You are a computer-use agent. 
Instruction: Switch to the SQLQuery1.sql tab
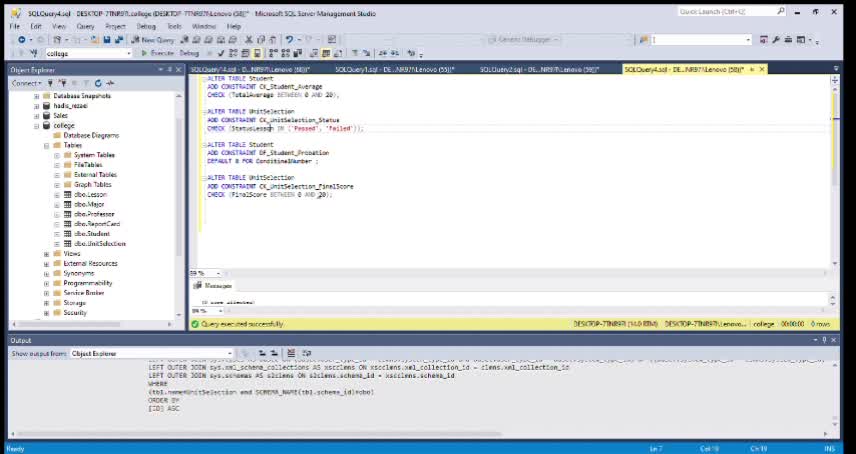pyautogui.click(x=394, y=70)
